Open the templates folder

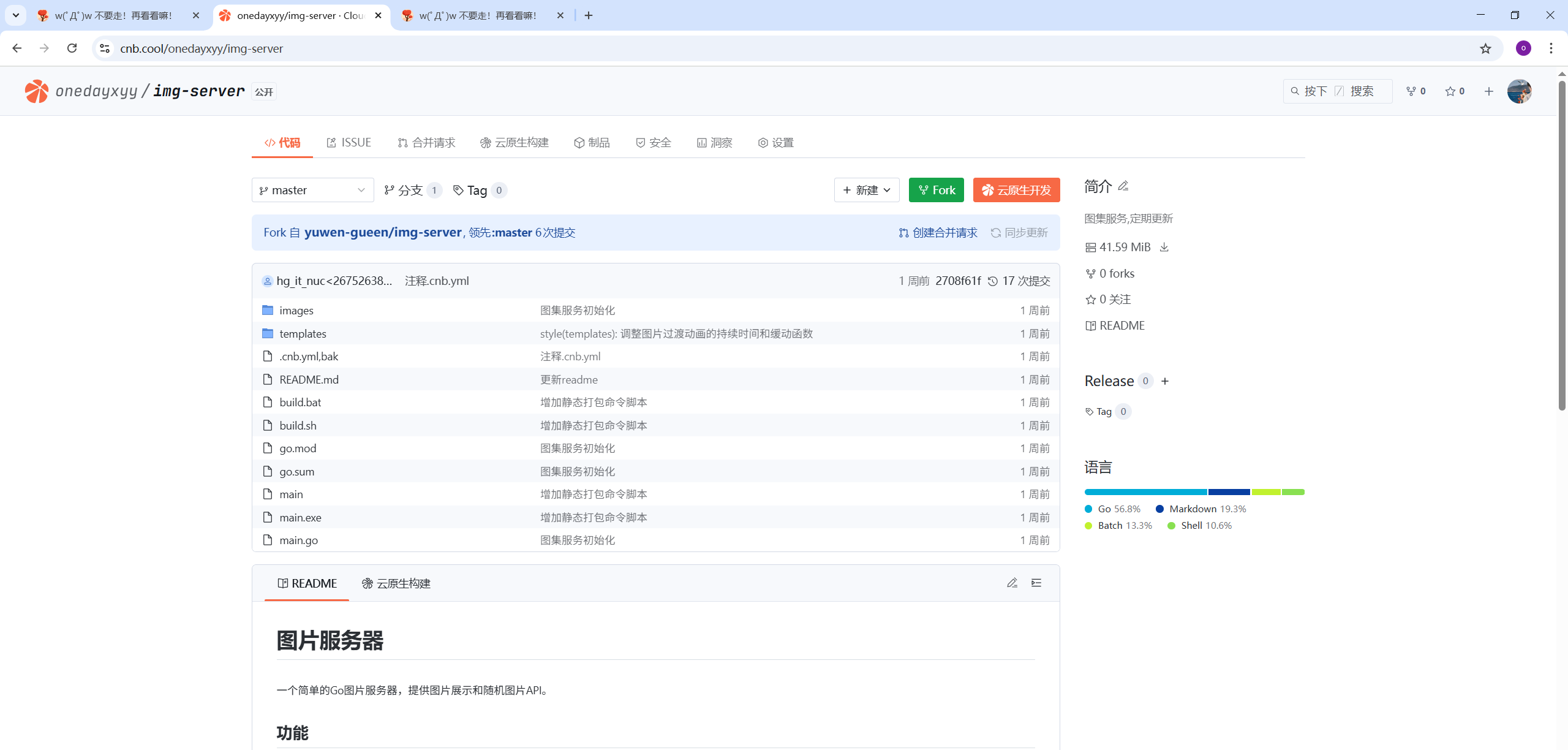[303, 333]
